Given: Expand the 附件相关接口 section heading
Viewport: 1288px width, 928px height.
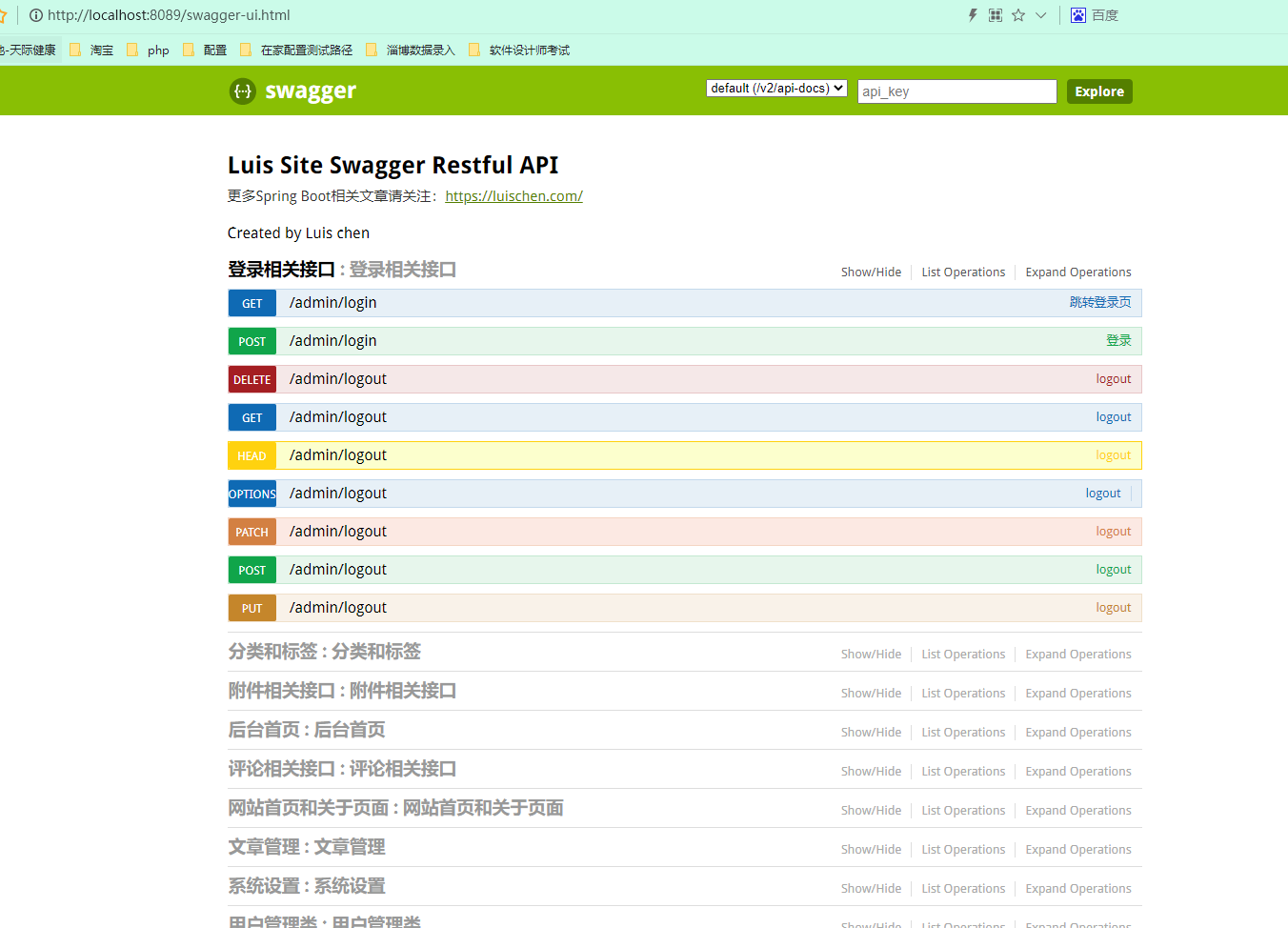Looking at the screenshot, I should (342, 691).
